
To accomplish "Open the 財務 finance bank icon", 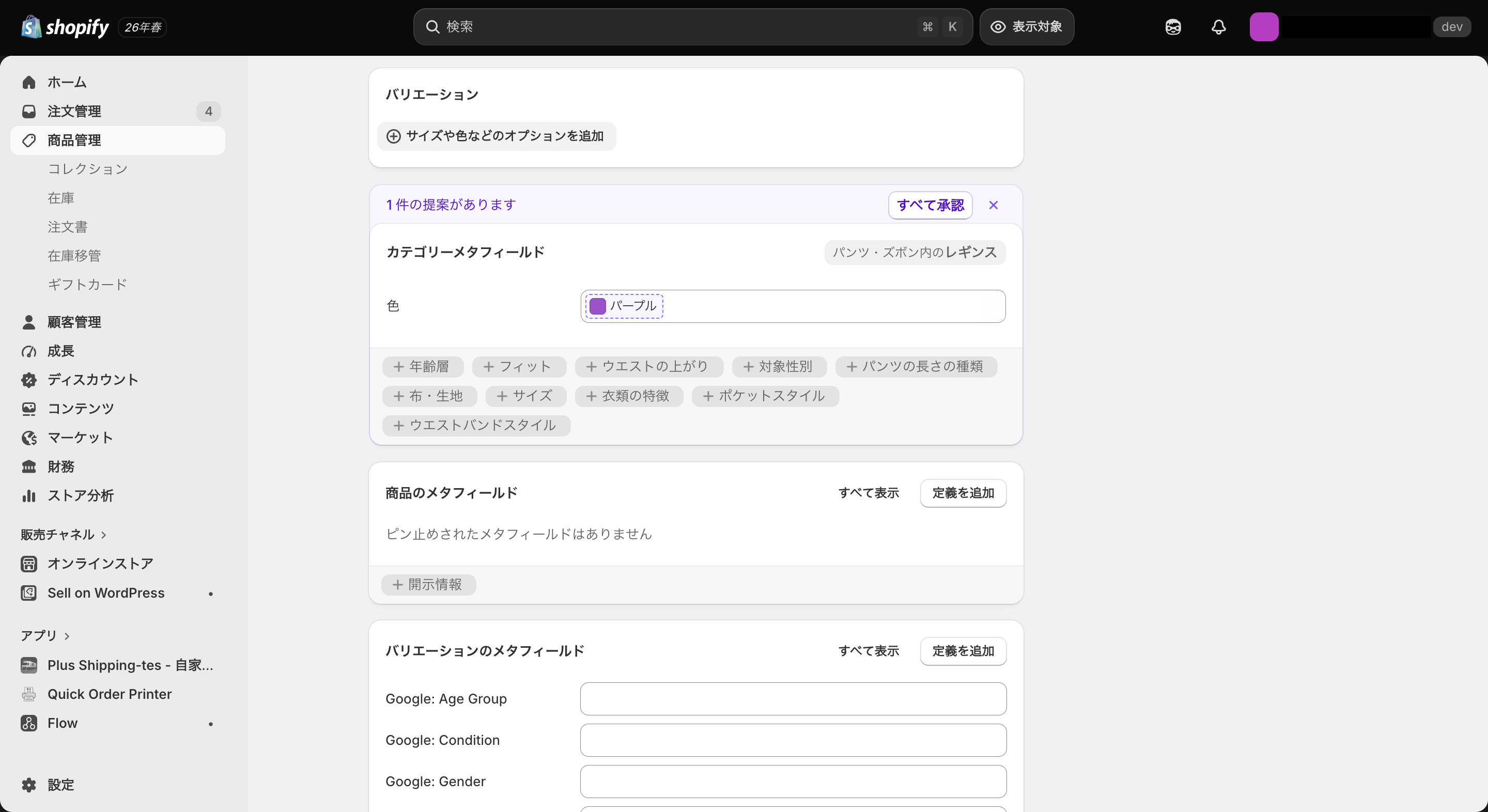I will [29, 466].
